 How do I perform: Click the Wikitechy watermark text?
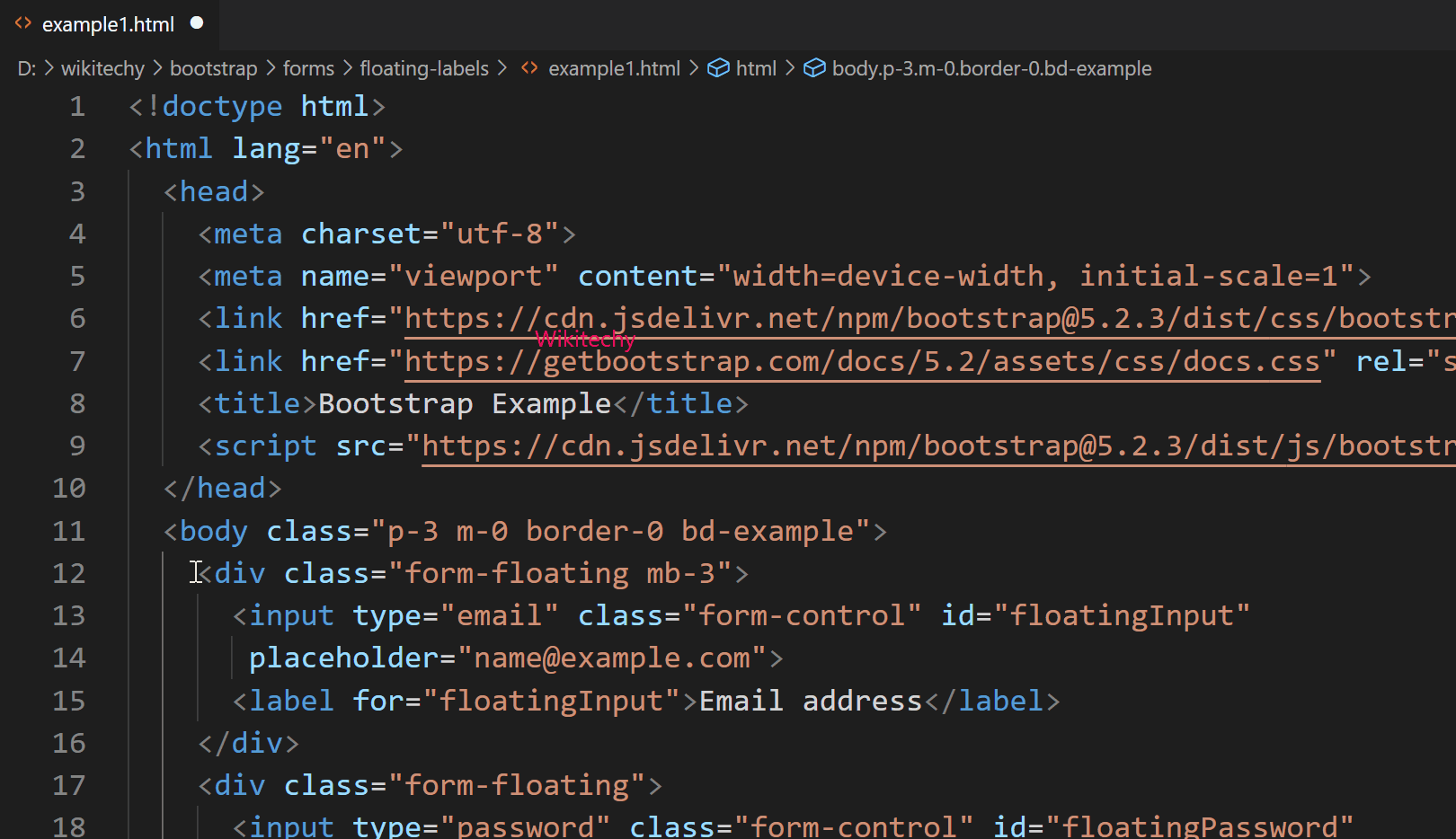(x=584, y=339)
